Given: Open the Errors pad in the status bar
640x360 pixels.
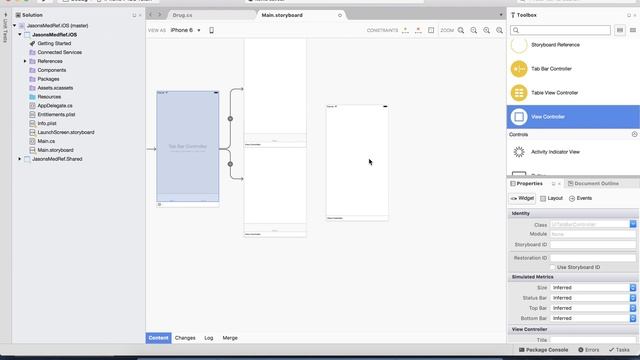Looking at the screenshot, I should coord(589,350).
